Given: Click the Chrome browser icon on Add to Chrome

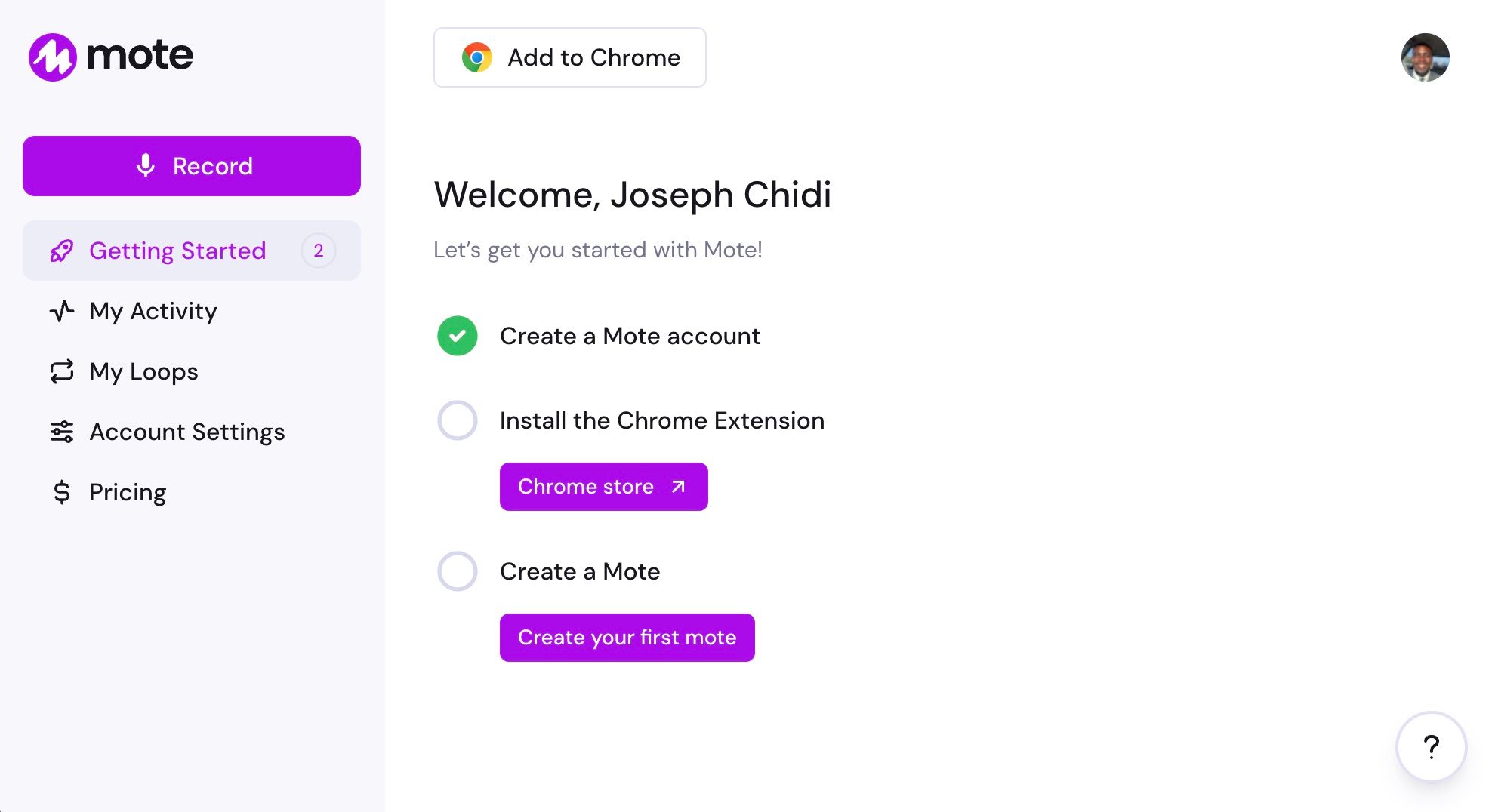Looking at the screenshot, I should click(x=476, y=57).
